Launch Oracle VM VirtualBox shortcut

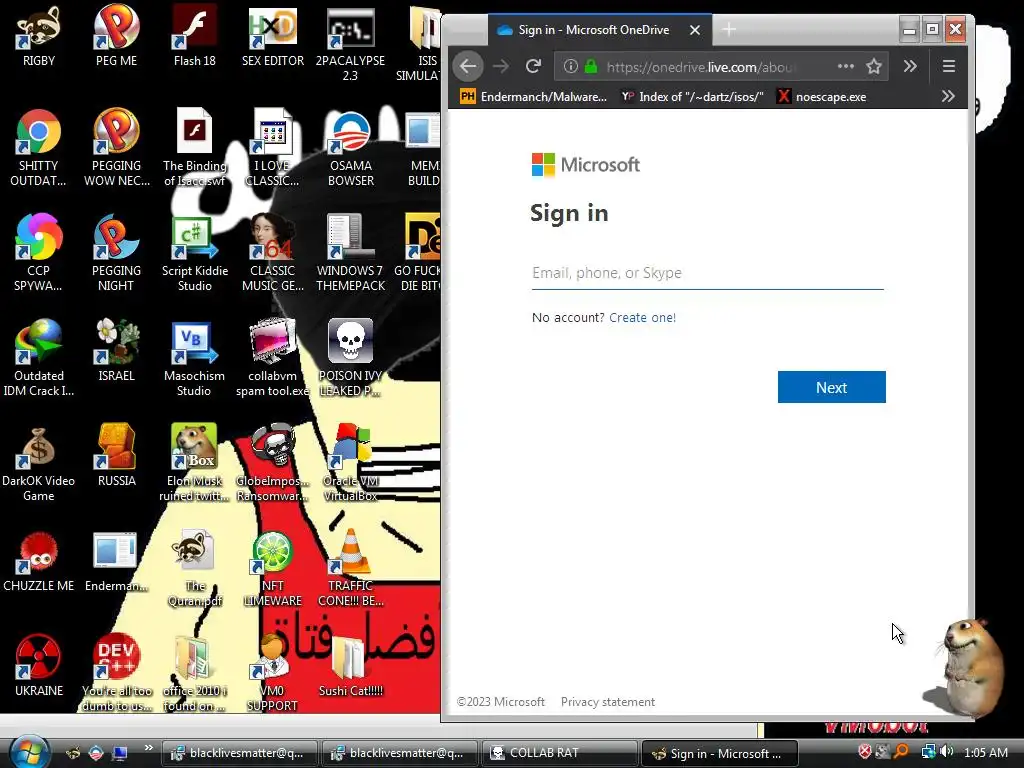pyautogui.click(x=351, y=464)
